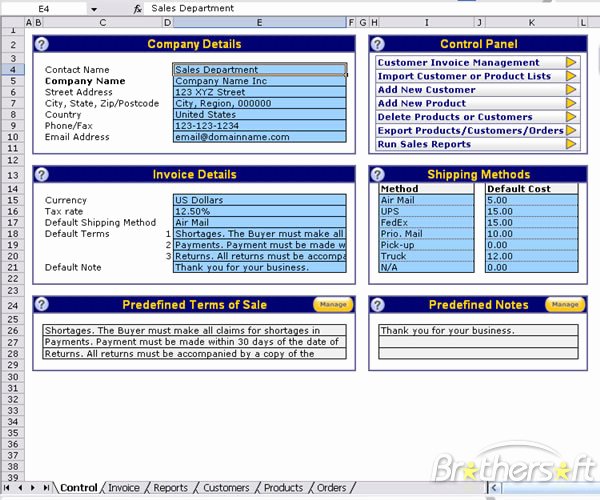Select the 12.50% tax rate cell
The image size is (600, 500).
(x=260, y=211)
